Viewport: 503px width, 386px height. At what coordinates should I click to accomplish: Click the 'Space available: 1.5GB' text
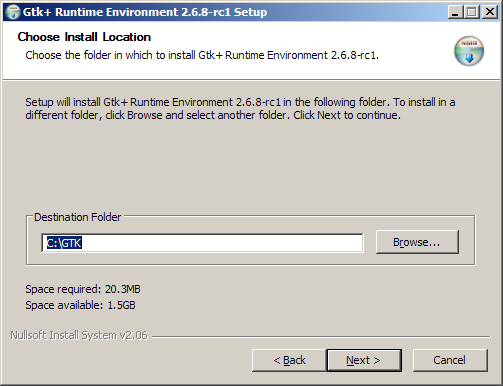pos(80,305)
